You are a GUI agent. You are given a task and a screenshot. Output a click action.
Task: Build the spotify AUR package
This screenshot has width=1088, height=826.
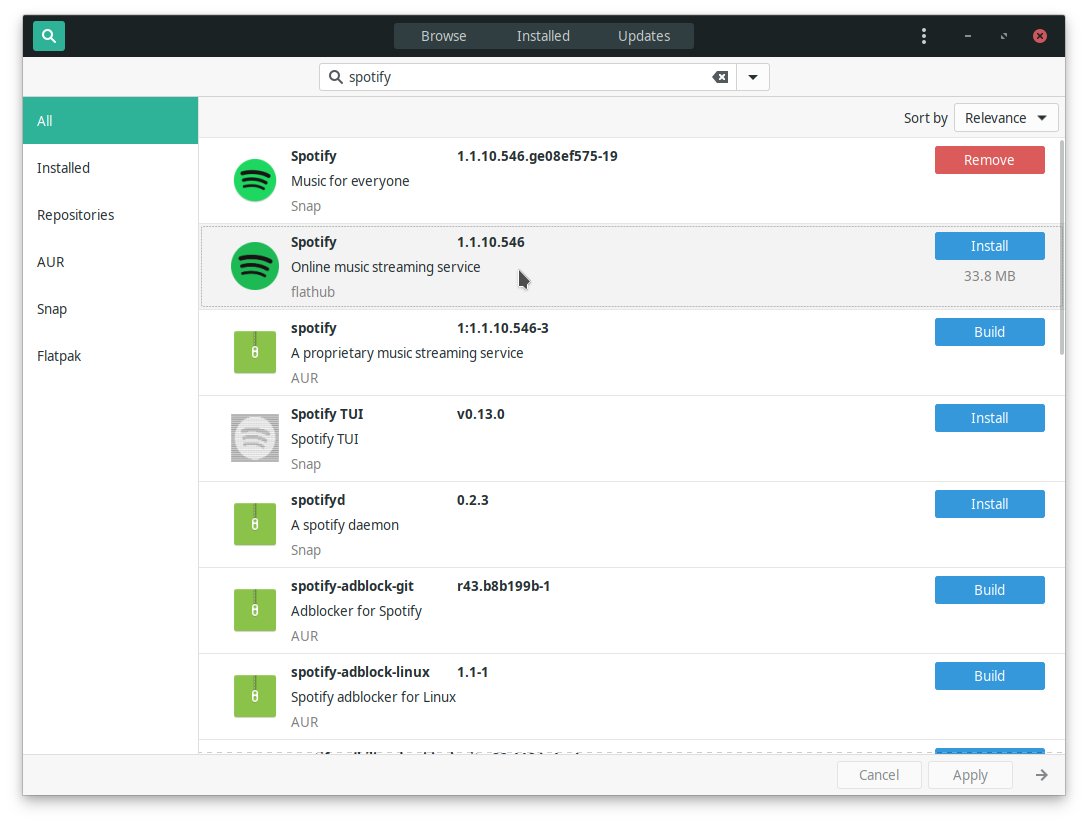(989, 332)
